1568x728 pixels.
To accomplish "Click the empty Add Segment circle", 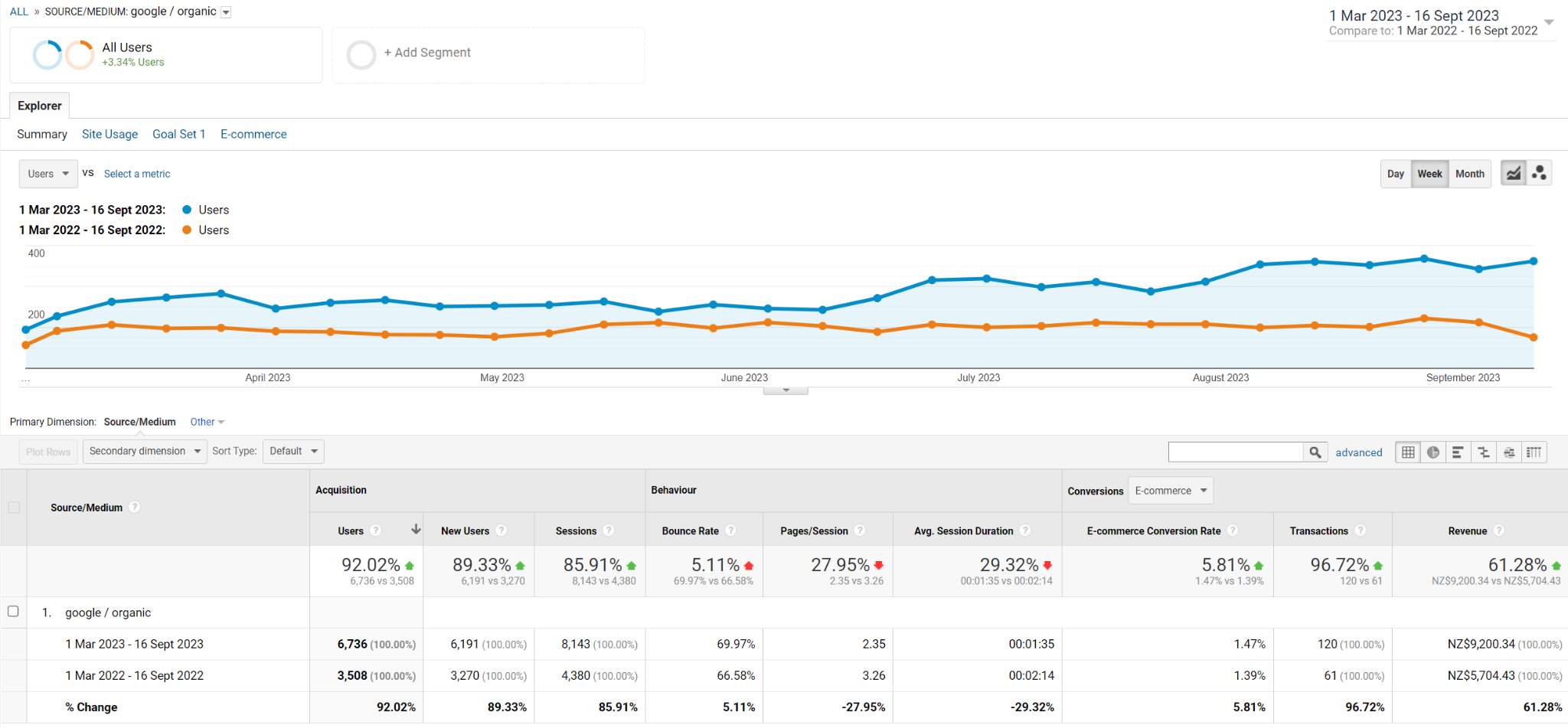I will tap(361, 55).
